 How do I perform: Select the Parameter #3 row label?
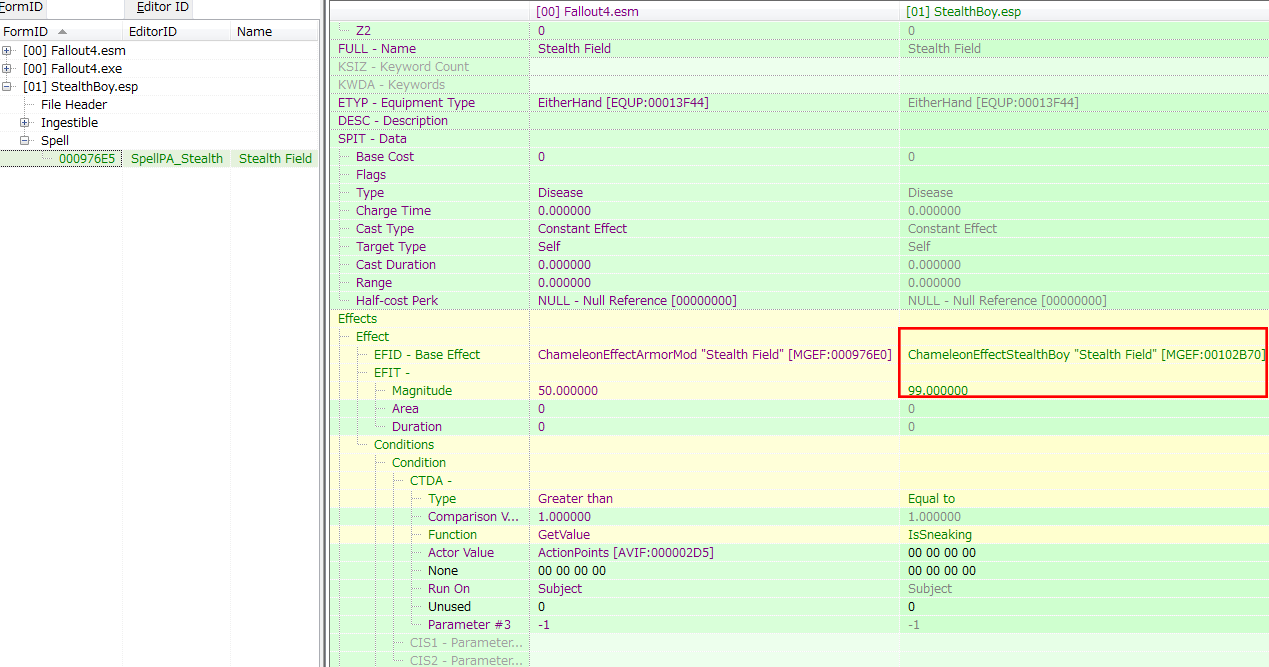(x=469, y=624)
